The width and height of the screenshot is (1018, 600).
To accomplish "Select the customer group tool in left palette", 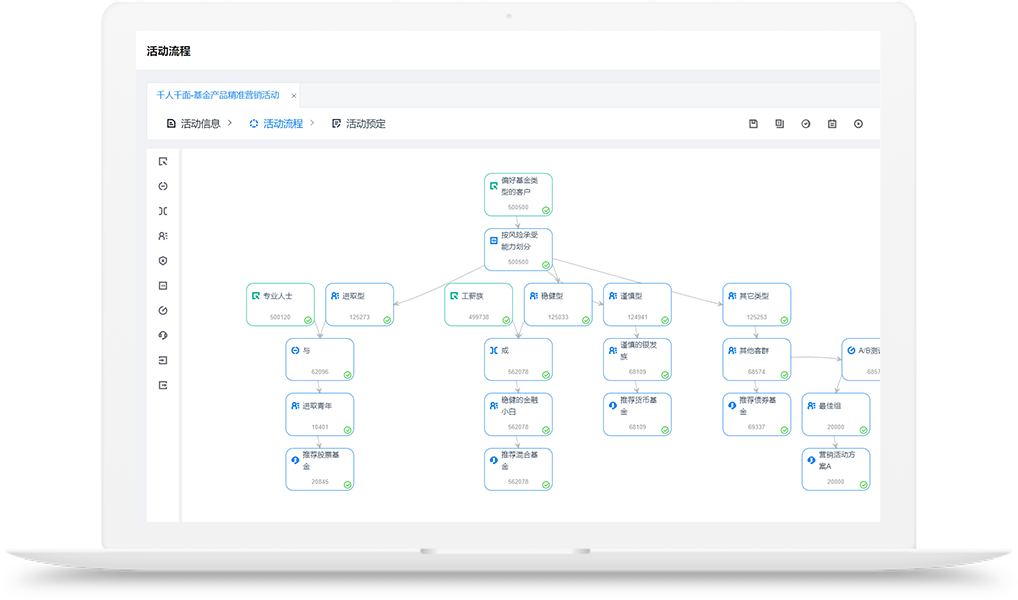I will [163, 236].
